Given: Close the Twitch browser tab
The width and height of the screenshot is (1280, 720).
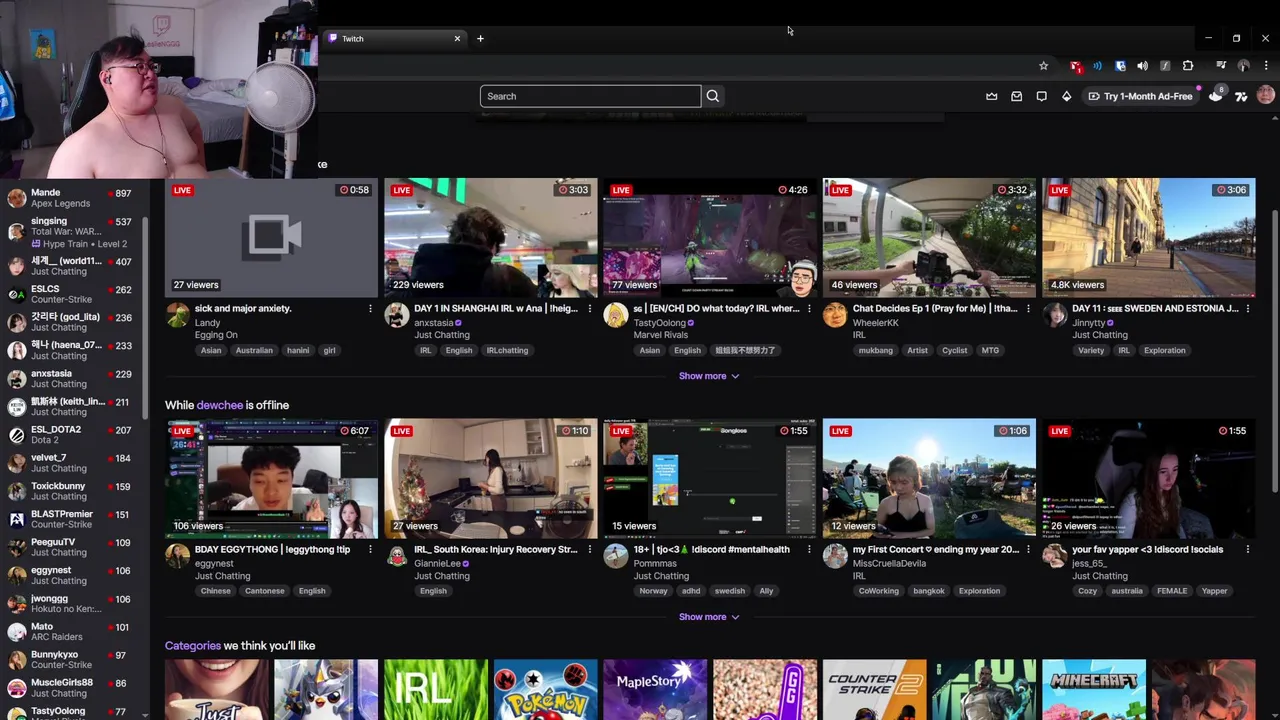Looking at the screenshot, I should [x=457, y=38].
